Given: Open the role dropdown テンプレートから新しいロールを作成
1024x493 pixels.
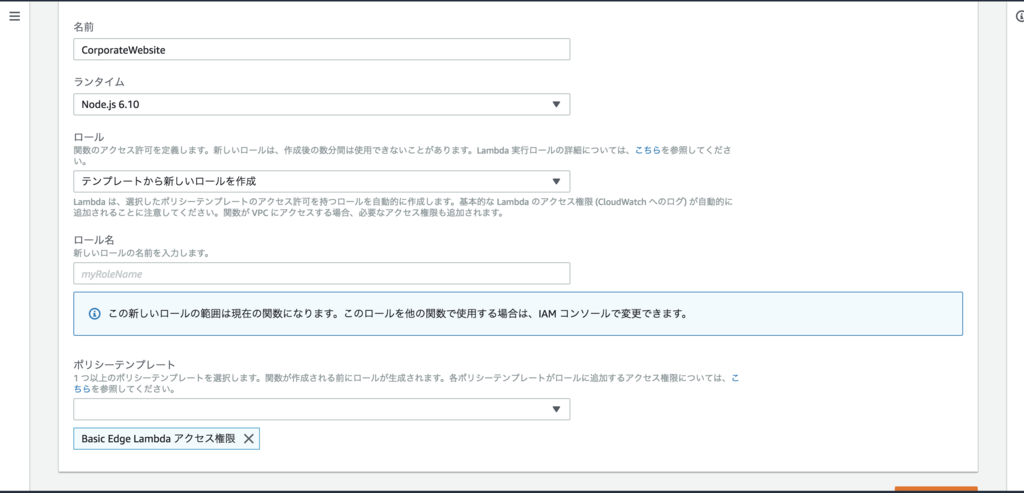Looking at the screenshot, I should click(x=321, y=181).
